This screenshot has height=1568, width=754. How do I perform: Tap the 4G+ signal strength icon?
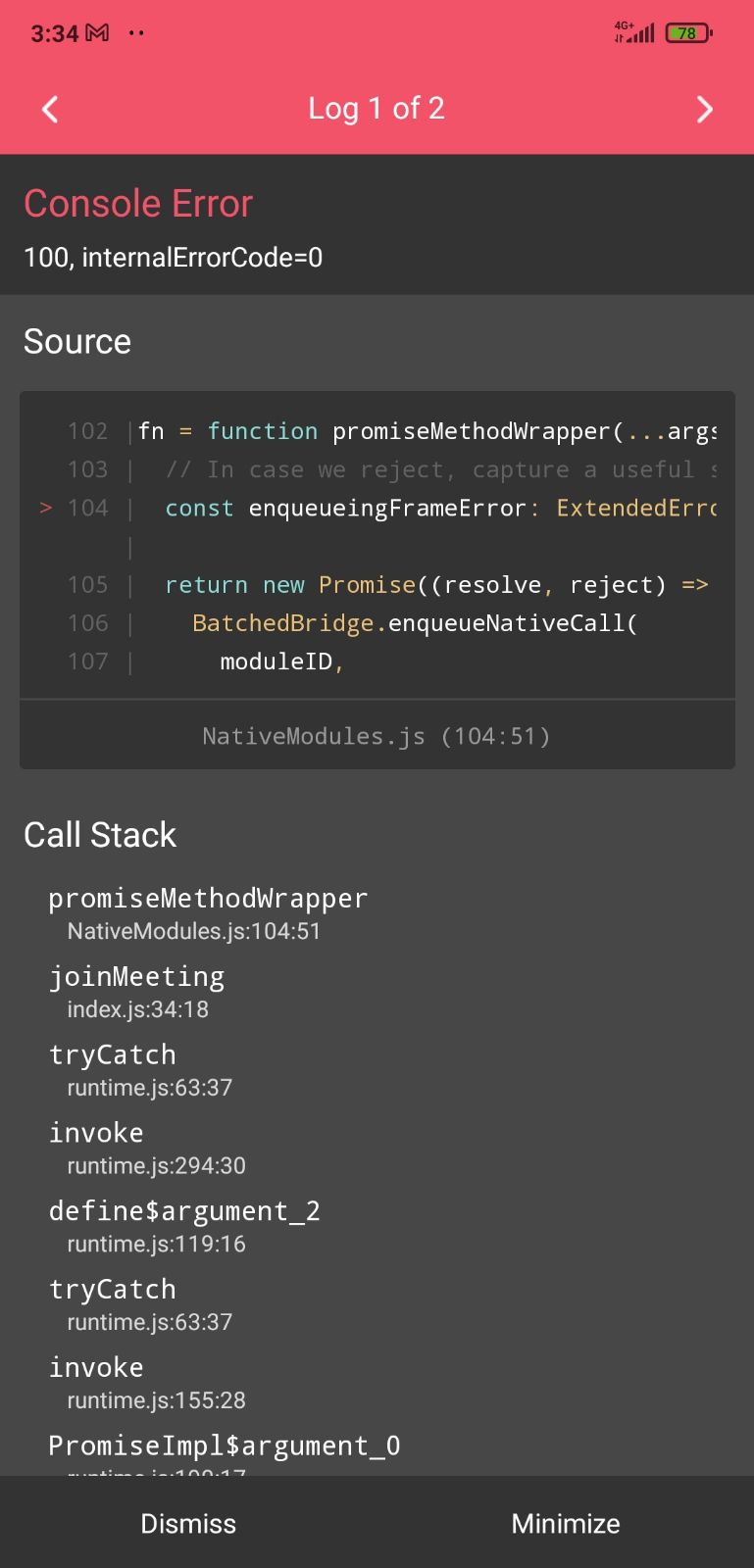[632, 32]
